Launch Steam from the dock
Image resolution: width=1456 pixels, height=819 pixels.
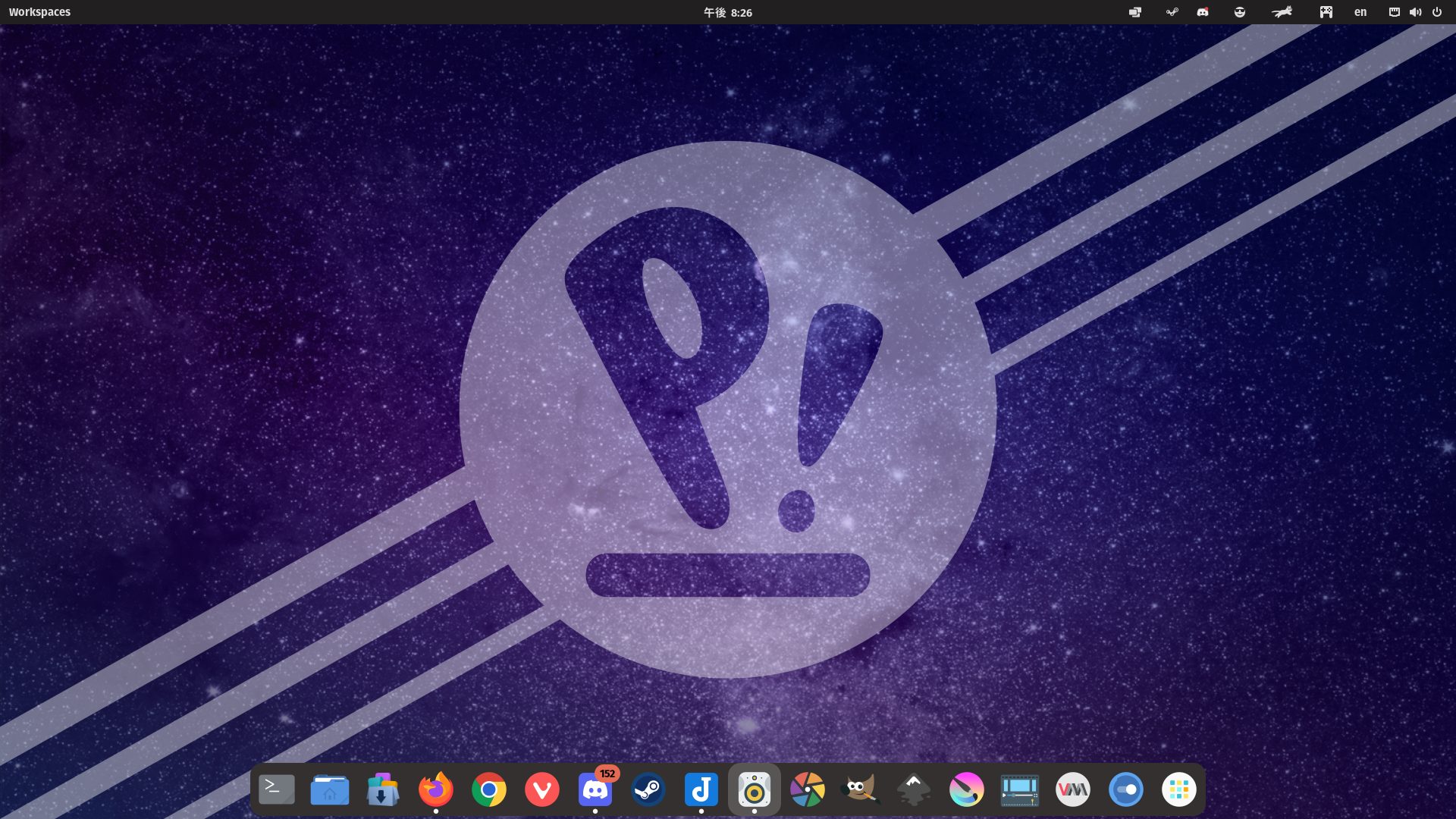click(648, 789)
